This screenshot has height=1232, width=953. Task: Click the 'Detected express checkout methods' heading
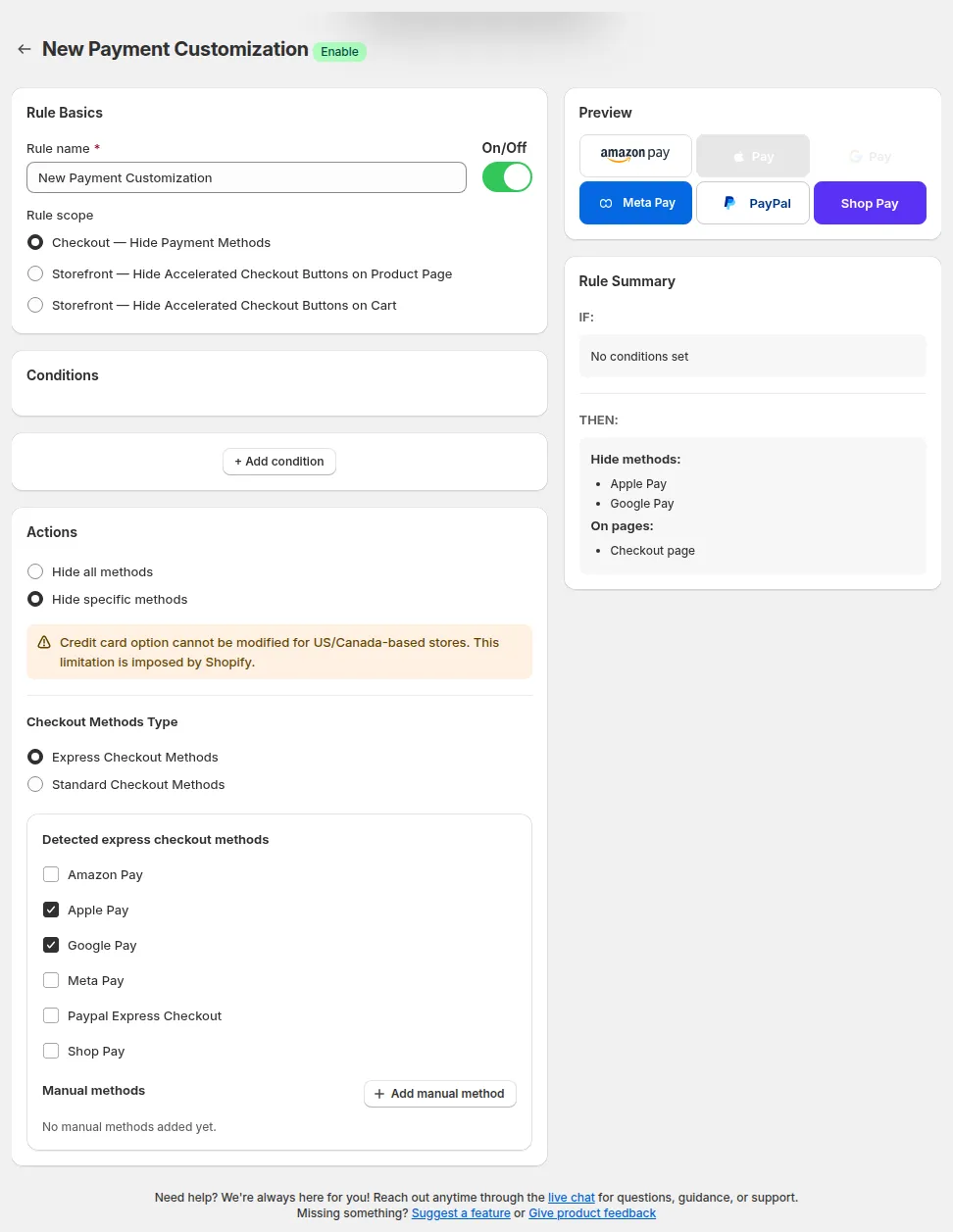pyautogui.click(x=155, y=840)
